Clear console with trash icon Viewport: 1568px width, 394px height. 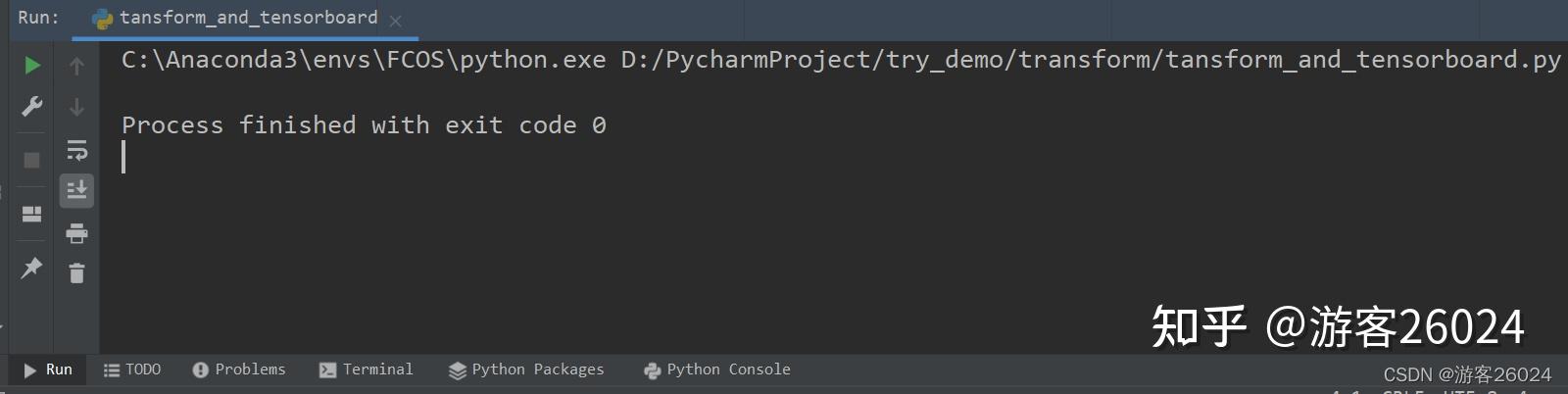76,272
